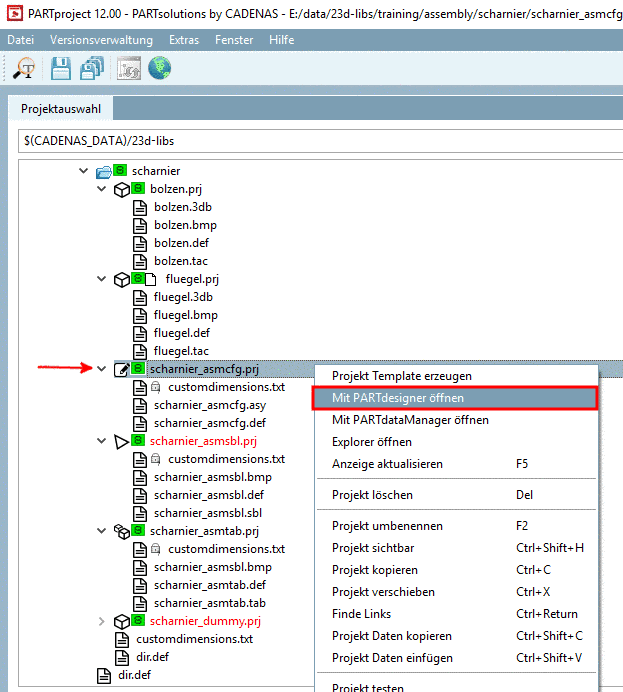Screen dimensions: 623x692
Task: Click the edit pencil icon of scharnier_asmcfg.prj
Action: [122, 369]
